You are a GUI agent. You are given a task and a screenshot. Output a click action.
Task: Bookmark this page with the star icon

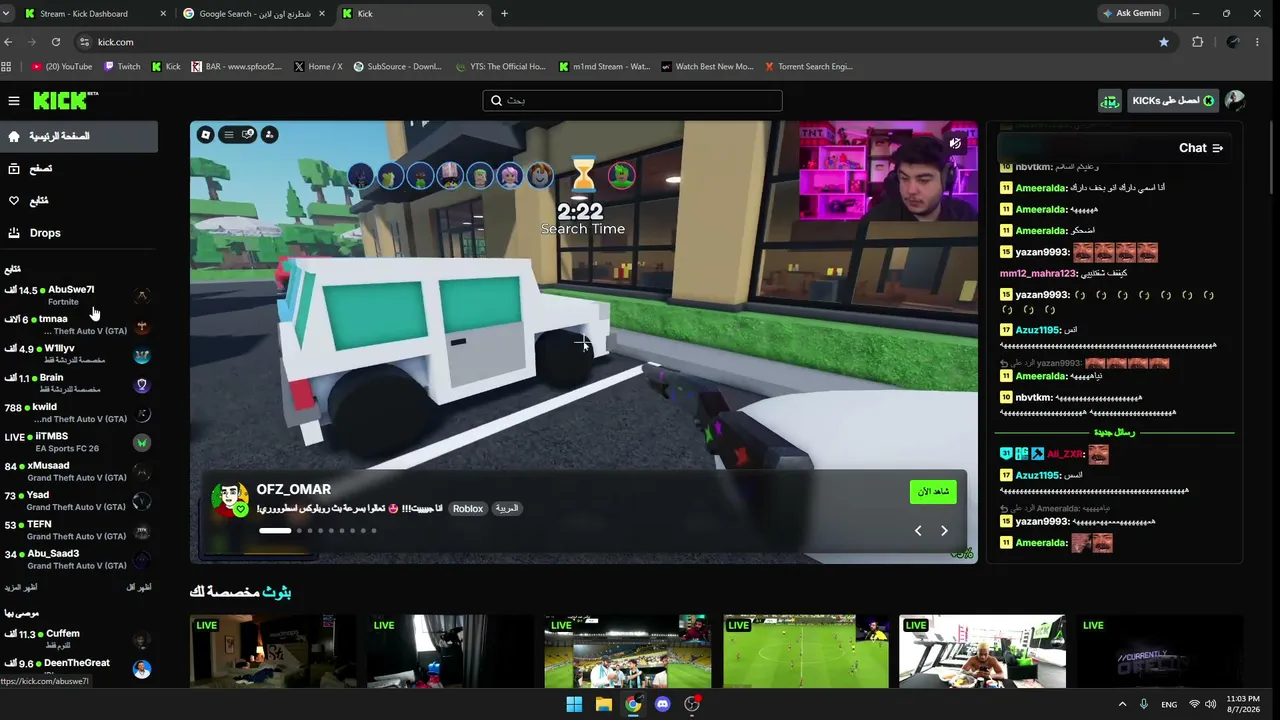[1164, 42]
